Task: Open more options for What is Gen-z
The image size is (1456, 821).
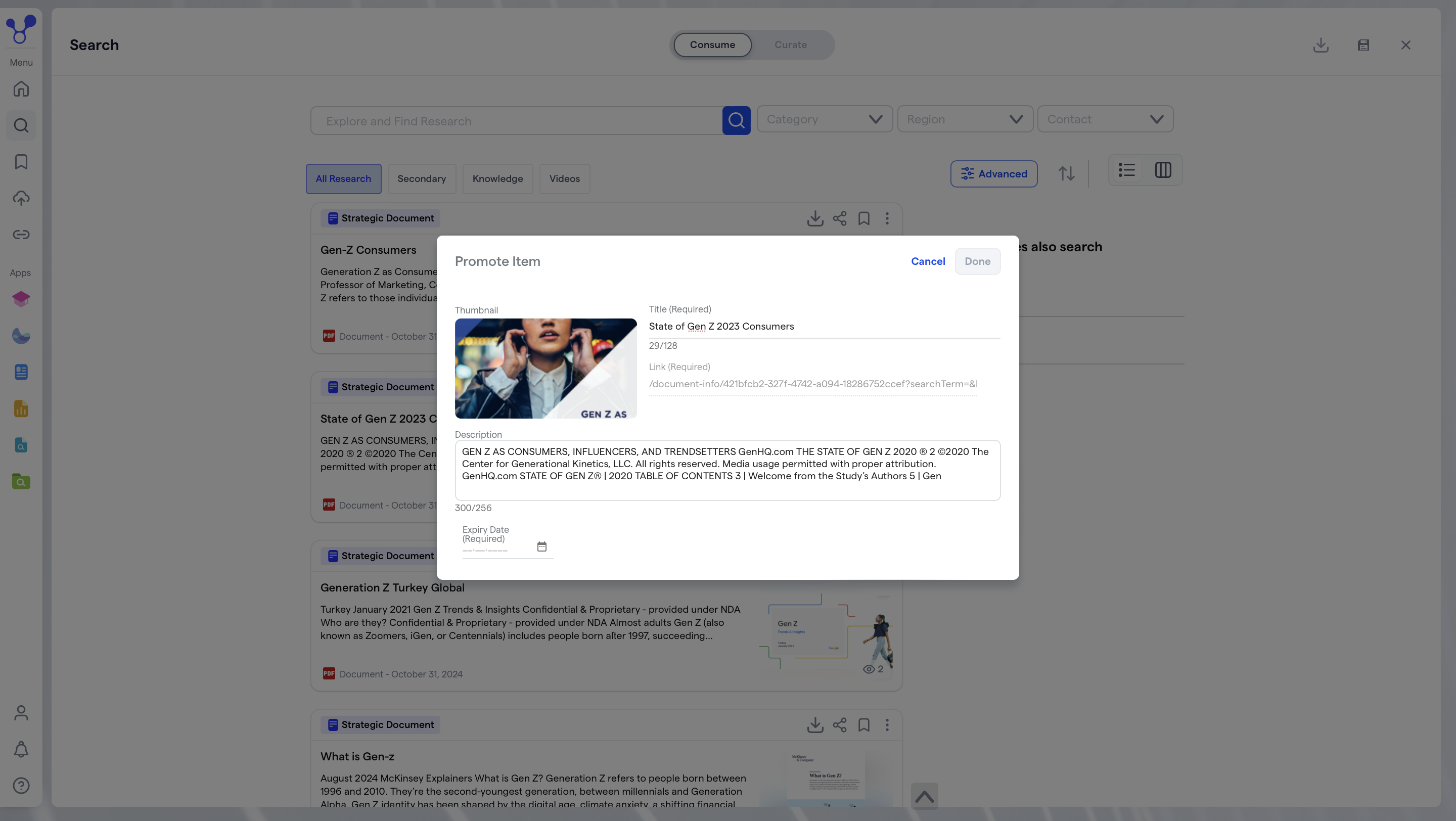Action: point(887,725)
